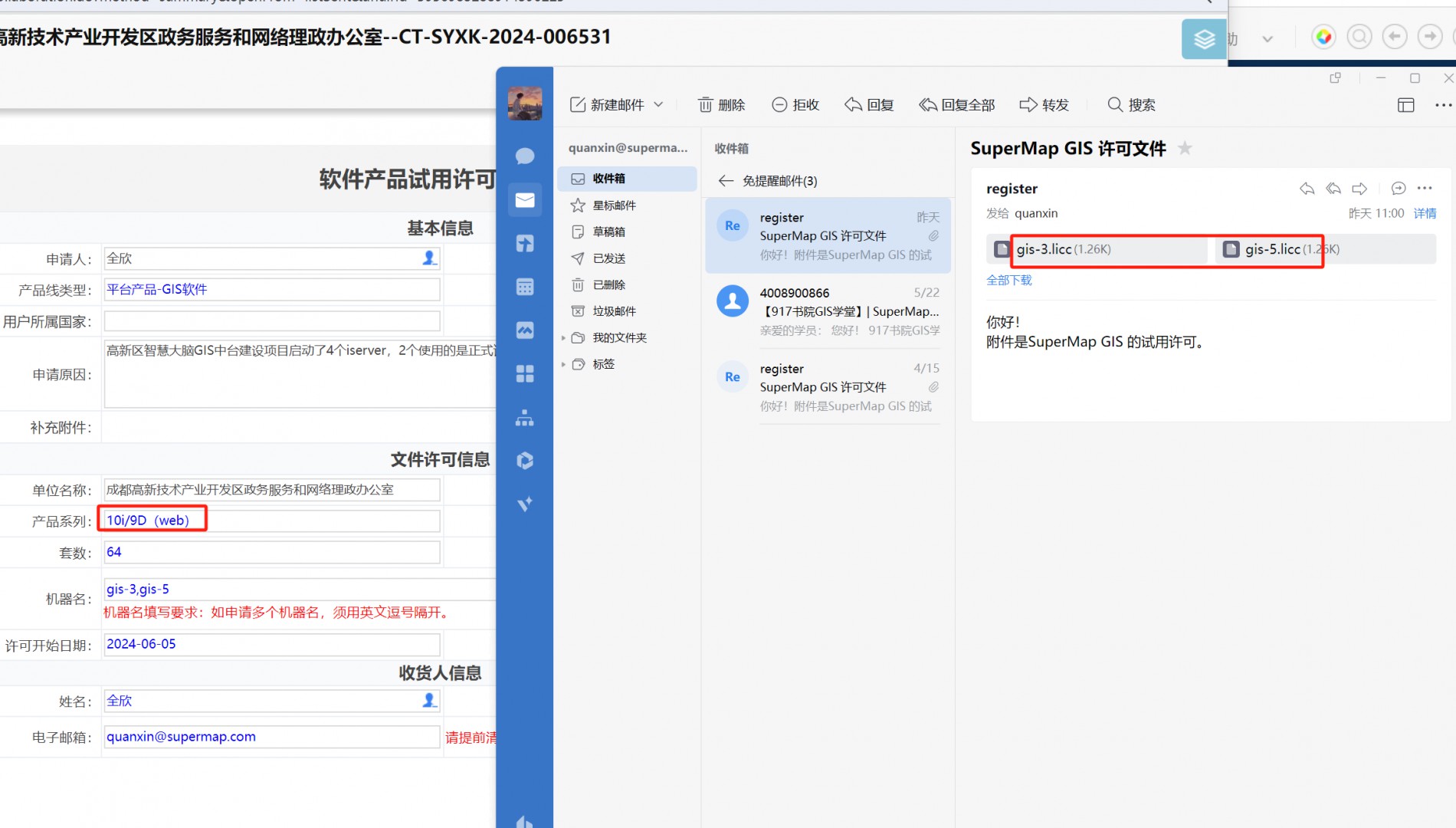Image resolution: width=1456 pixels, height=828 pixels.
Task: Open the 已删除 deleted folder
Action: (627, 284)
